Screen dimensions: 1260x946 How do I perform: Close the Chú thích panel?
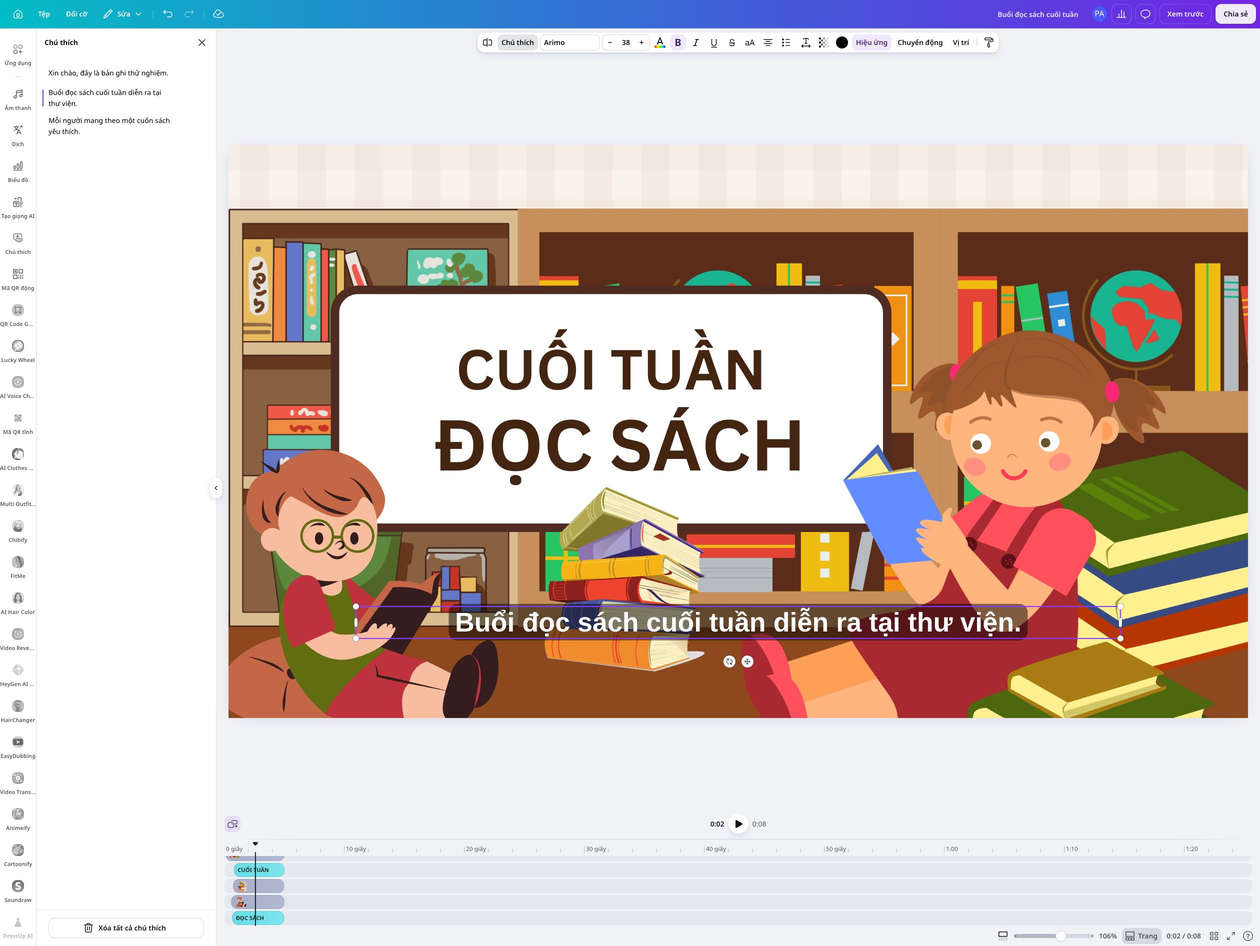(x=202, y=43)
